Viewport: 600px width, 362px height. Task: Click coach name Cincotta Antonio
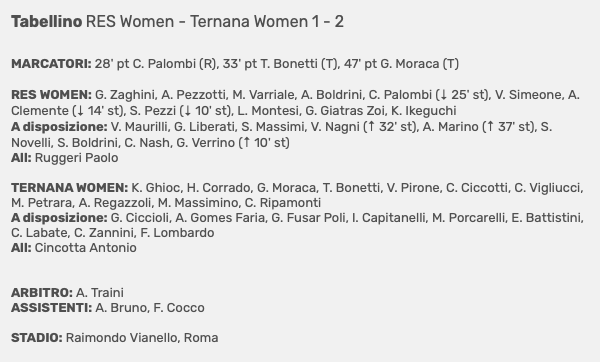[86, 248]
